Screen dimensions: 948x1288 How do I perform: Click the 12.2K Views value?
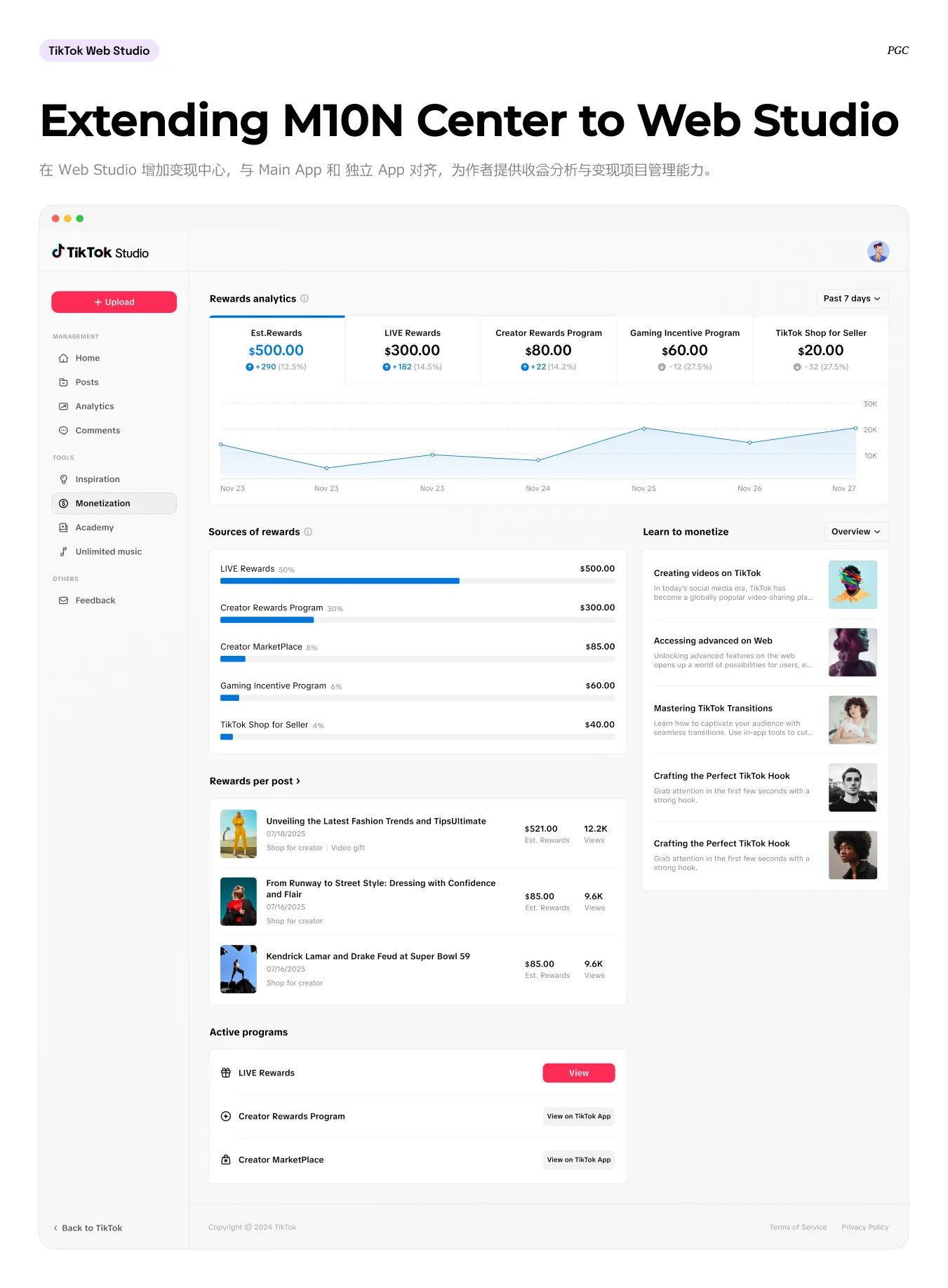pyautogui.click(x=596, y=829)
